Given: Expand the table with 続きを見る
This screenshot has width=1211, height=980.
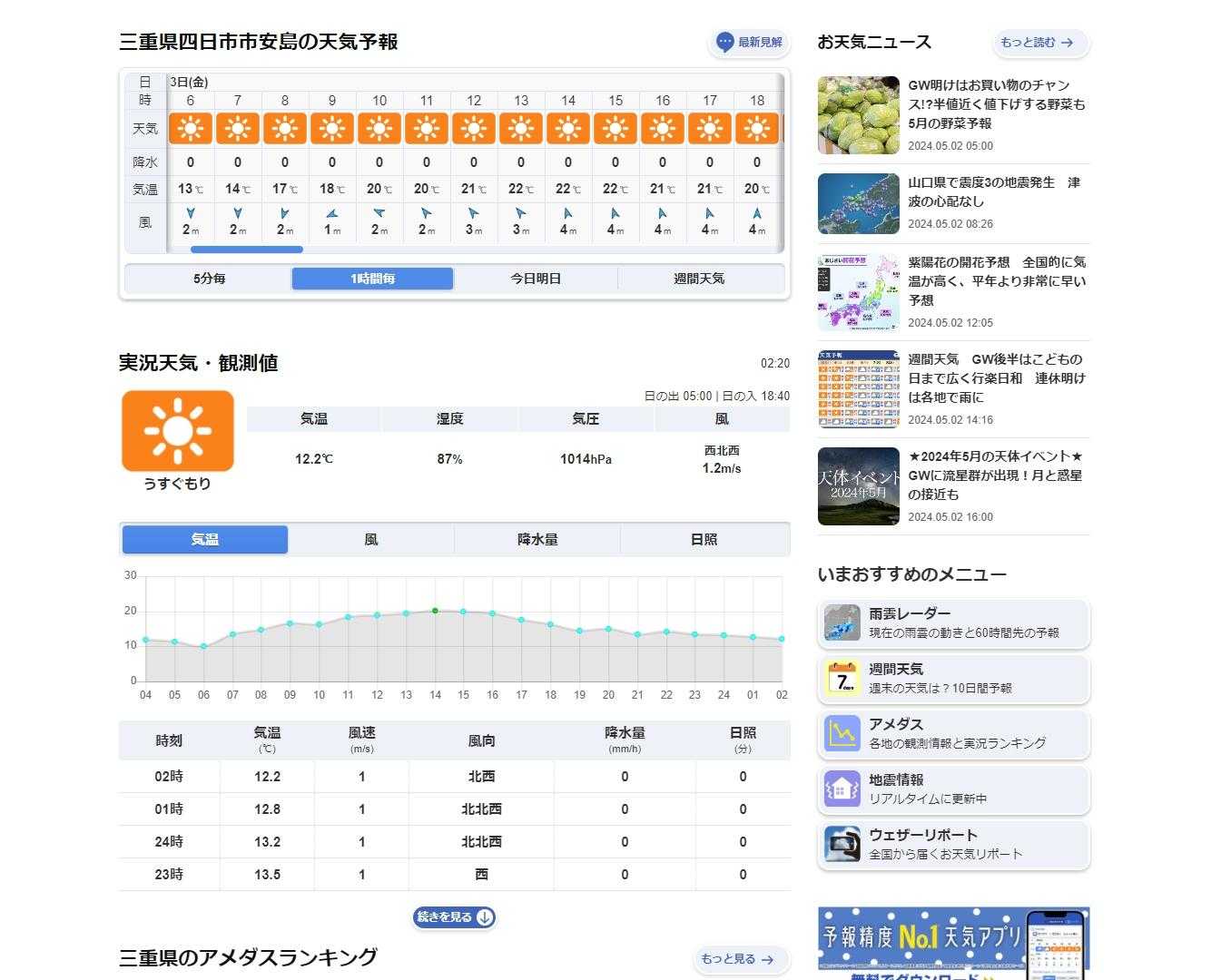Looking at the screenshot, I should [x=454, y=917].
